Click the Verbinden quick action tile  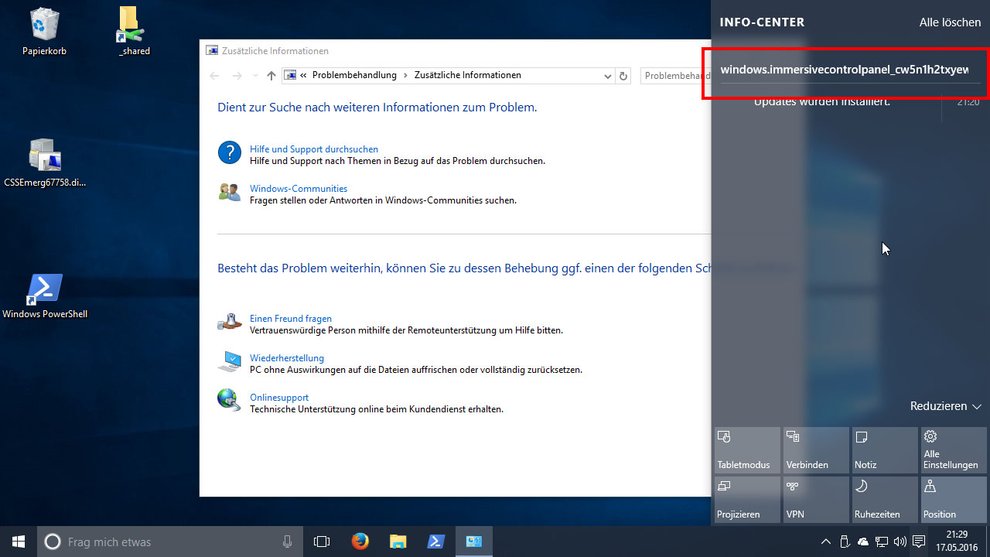(x=816, y=450)
